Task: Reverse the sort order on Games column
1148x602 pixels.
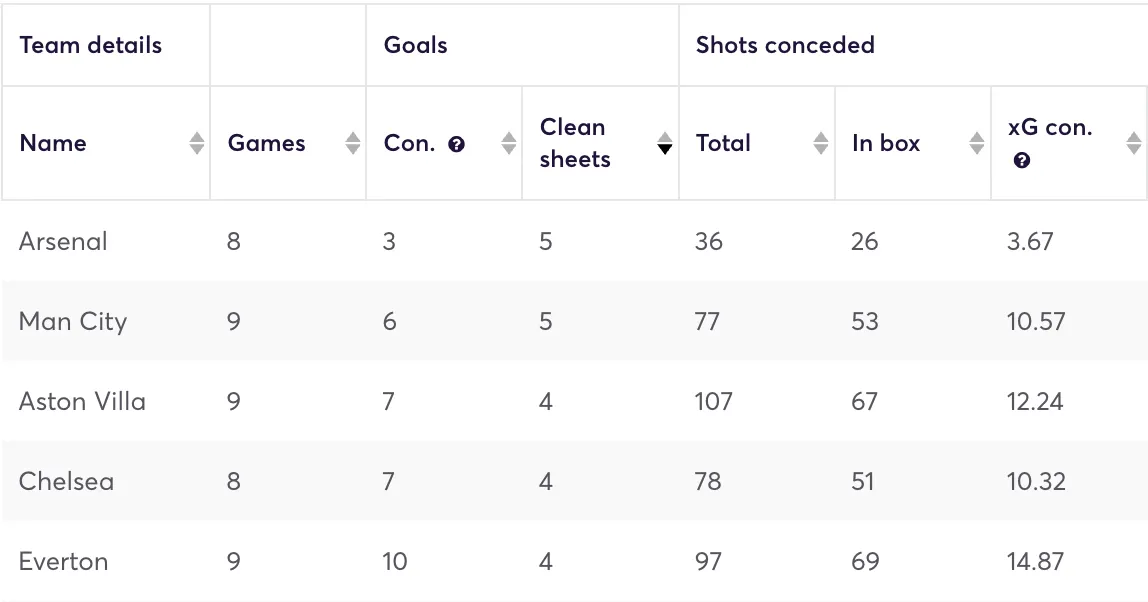Action: tap(352, 143)
